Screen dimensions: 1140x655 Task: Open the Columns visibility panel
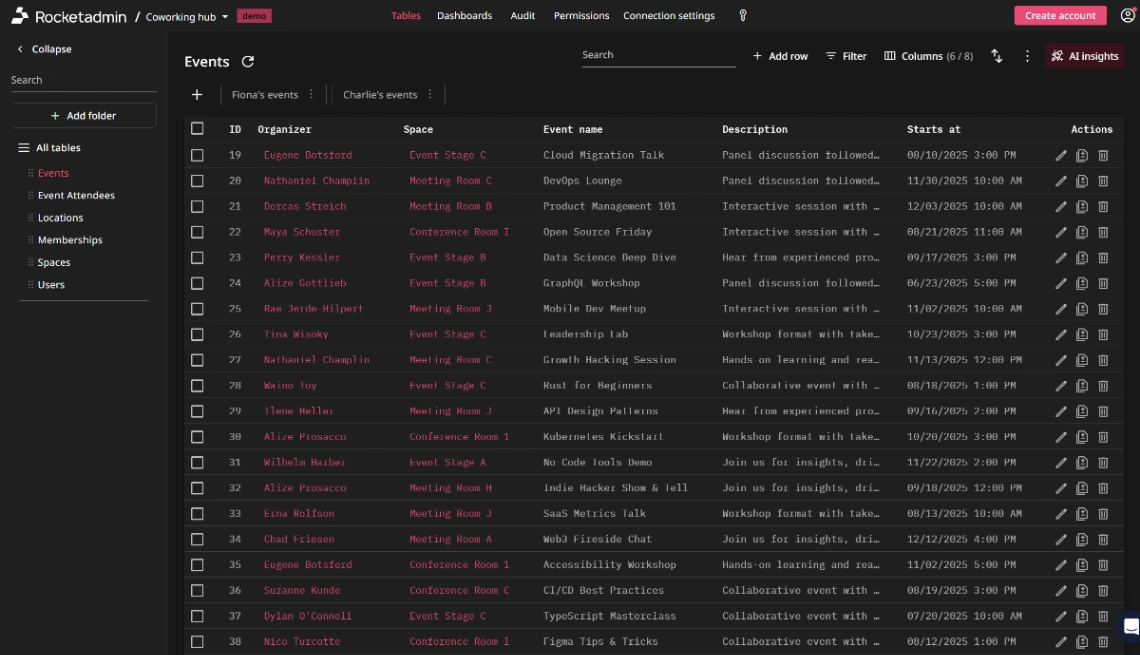click(928, 56)
